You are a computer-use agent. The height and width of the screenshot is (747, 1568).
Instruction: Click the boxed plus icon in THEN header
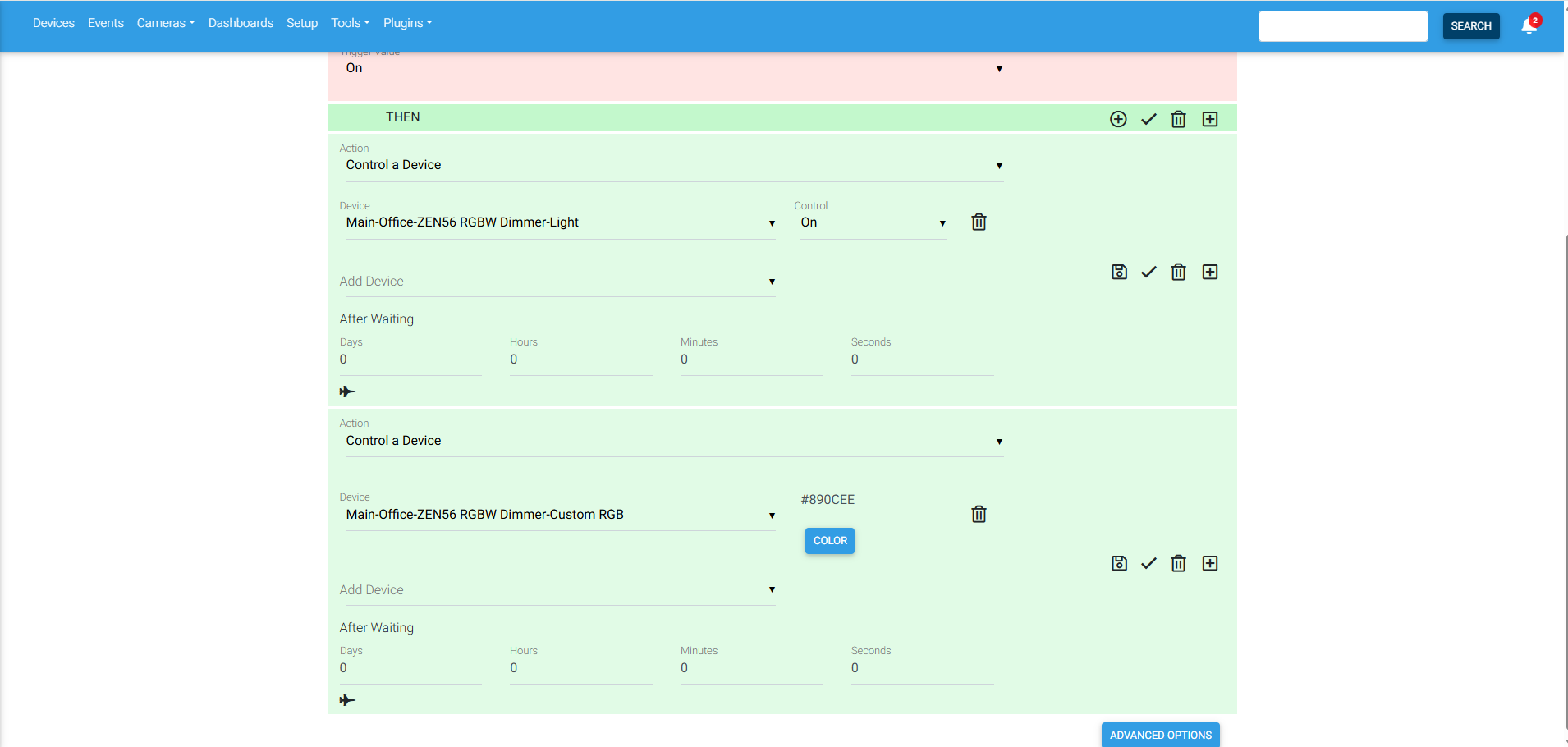coord(1210,119)
